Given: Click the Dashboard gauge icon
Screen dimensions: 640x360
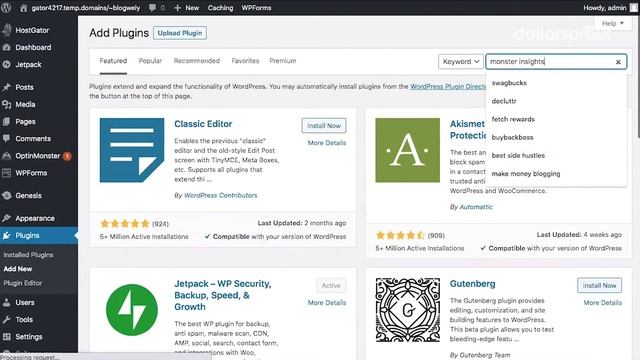Looking at the screenshot, I should [7, 47].
